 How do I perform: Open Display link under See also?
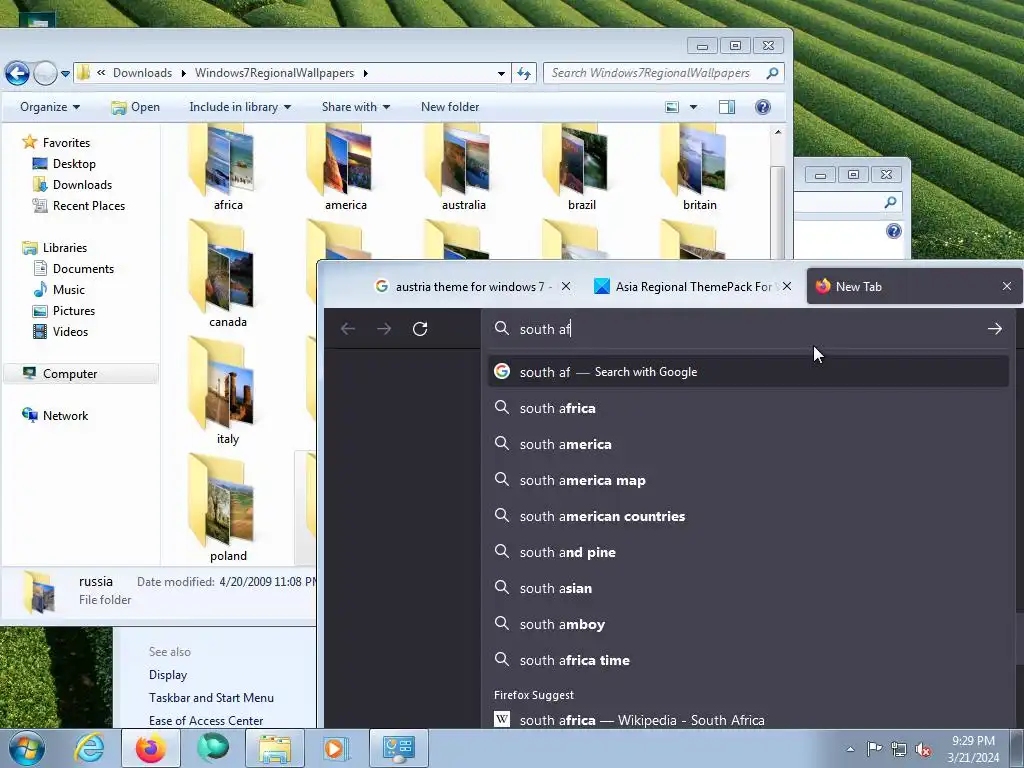(x=168, y=675)
